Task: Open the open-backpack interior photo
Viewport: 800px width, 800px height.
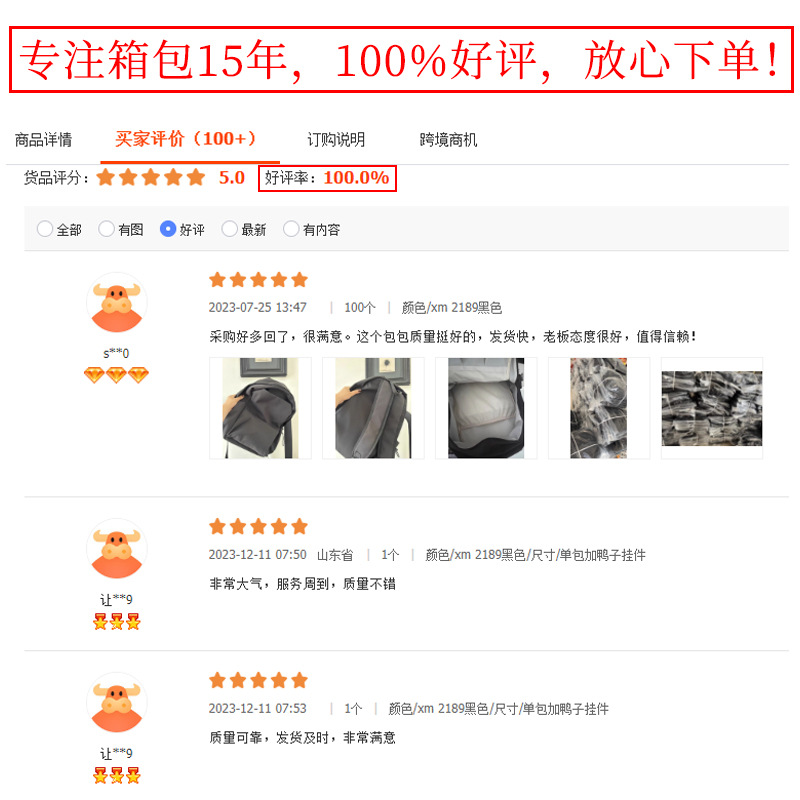Action: point(486,408)
